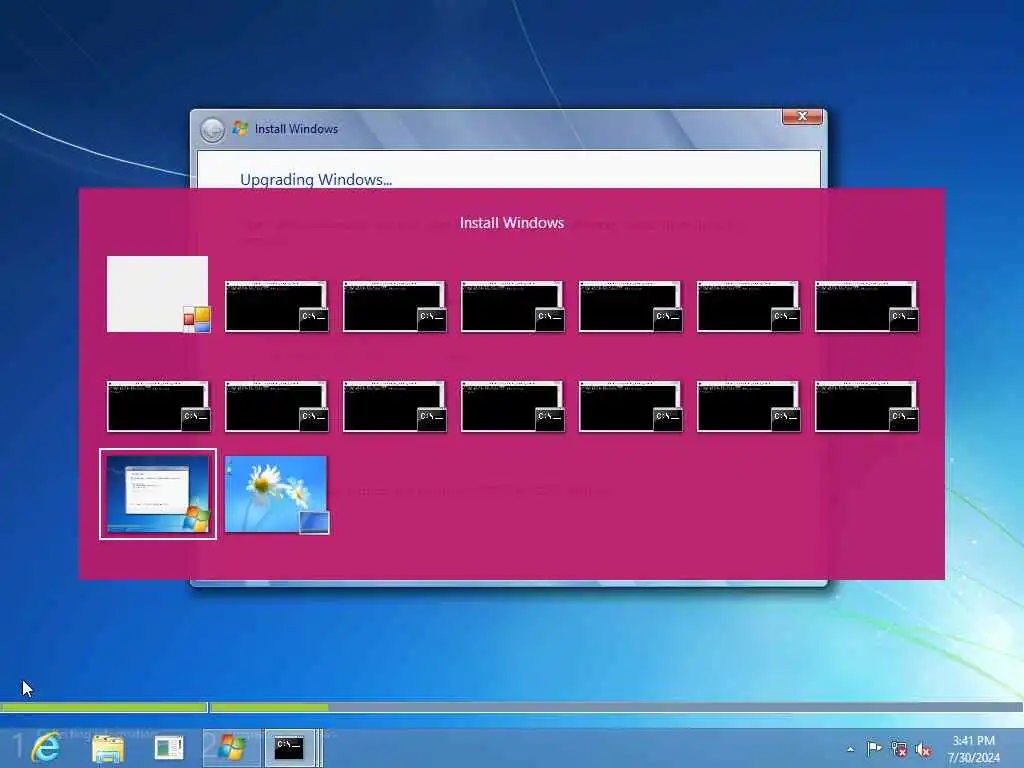
Task: Open Internet Explorer from the taskbar
Action: 46,748
